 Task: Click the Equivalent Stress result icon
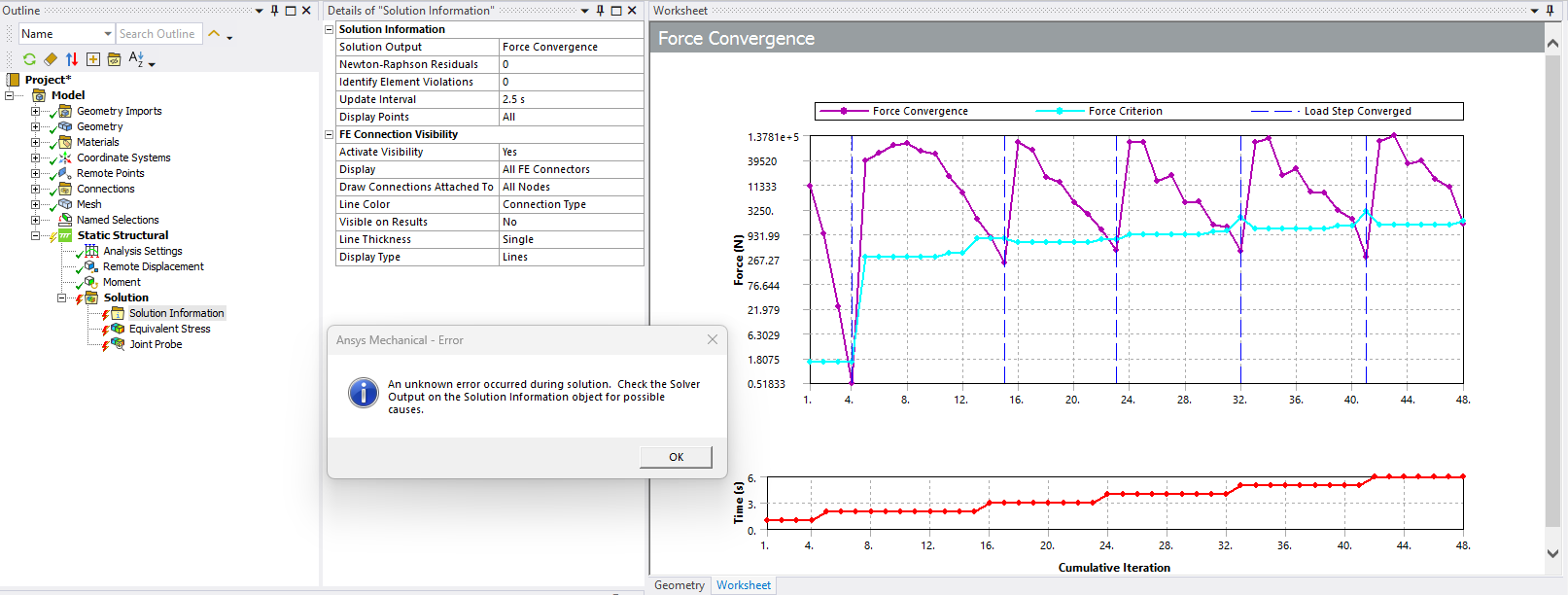[118, 329]
